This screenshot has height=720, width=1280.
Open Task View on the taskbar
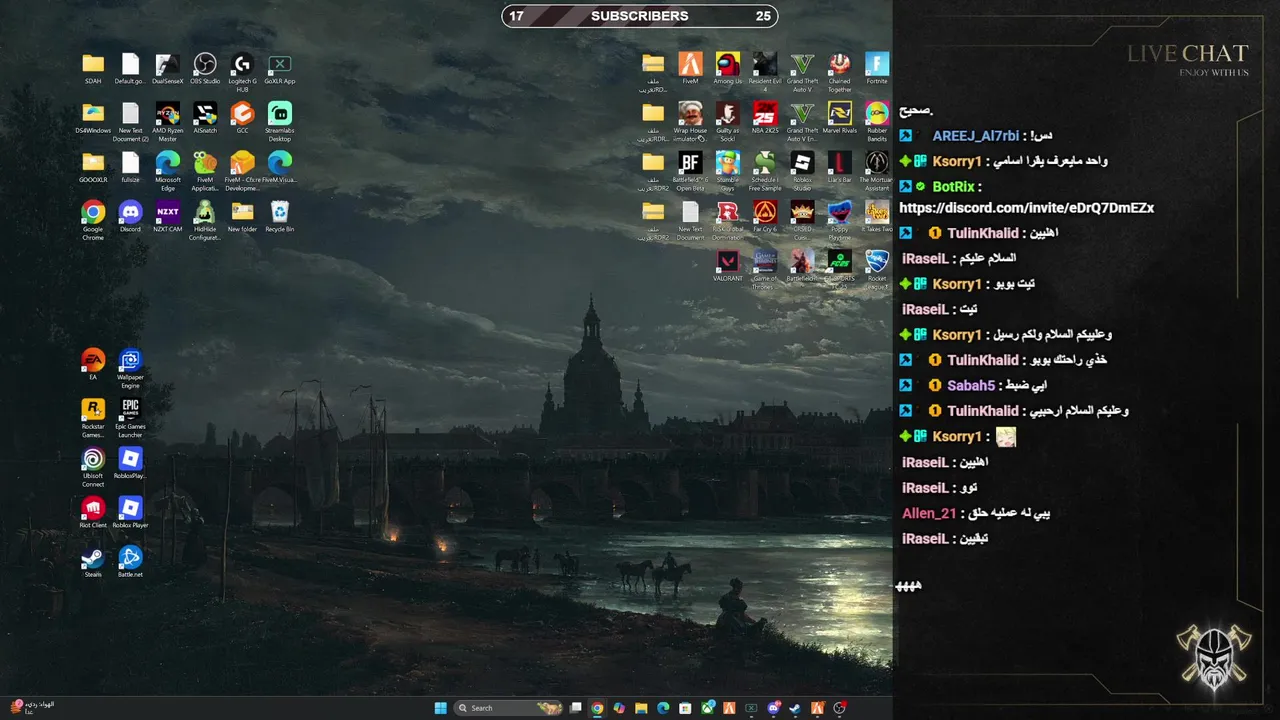pos(575,708)
